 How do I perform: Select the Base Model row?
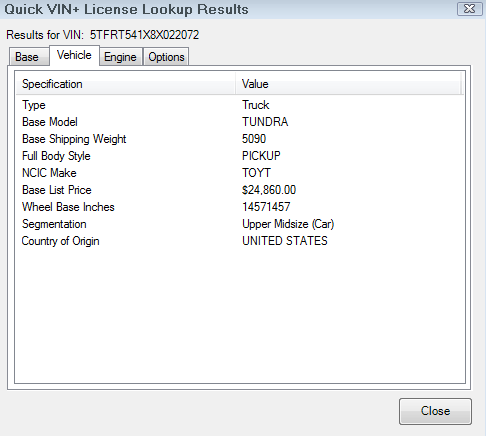pos(240,122)
